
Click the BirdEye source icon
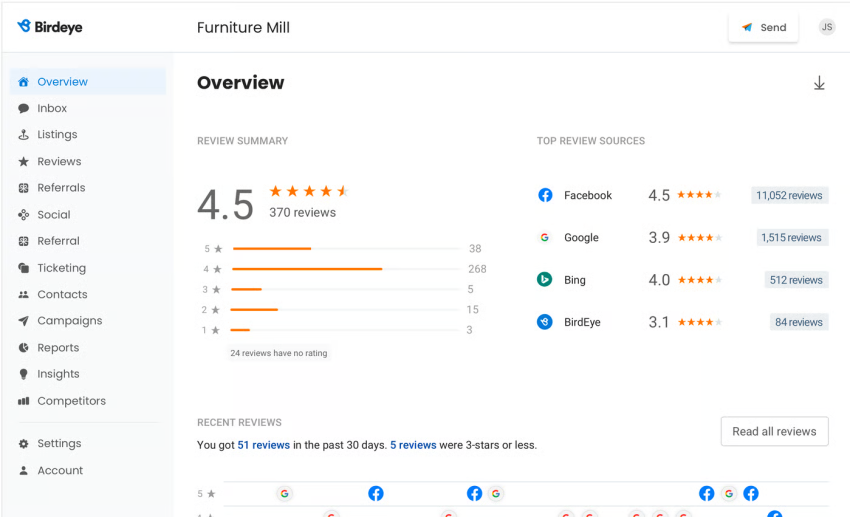tap(544, 322)
